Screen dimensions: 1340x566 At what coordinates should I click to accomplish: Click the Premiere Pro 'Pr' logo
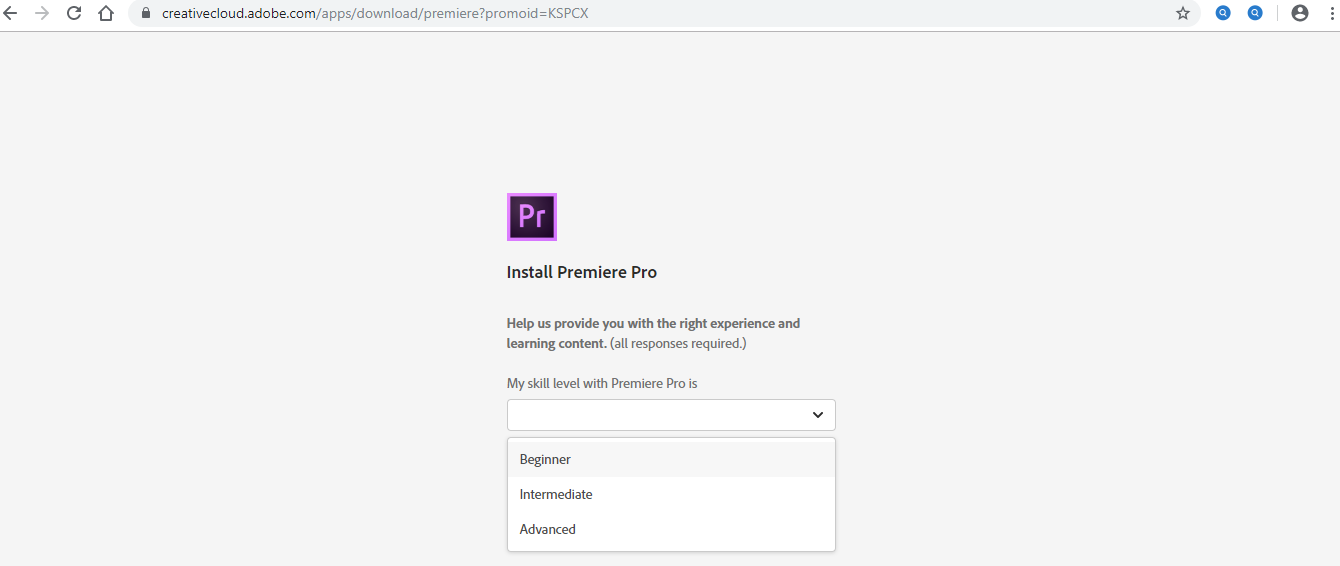click(532, 217)
